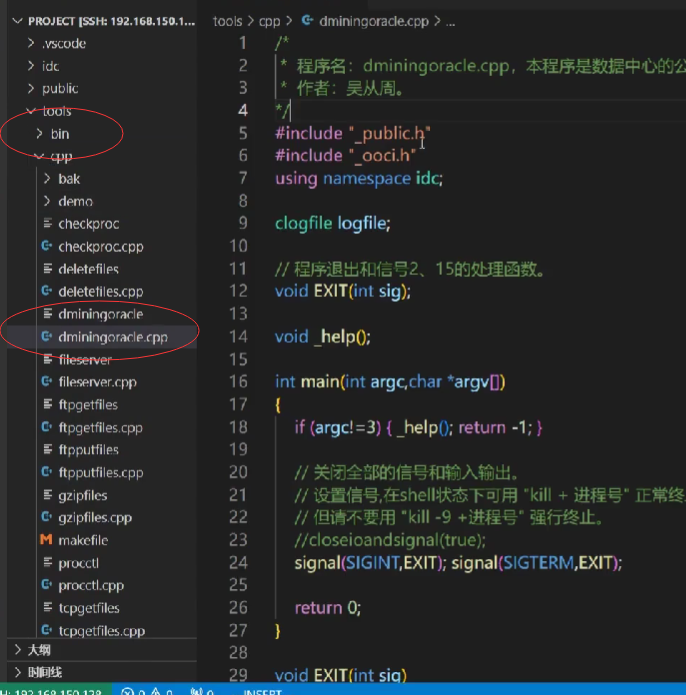Click line number 9 in the gutter
Viewport: 686px width, 695px height.
(243, 223)
